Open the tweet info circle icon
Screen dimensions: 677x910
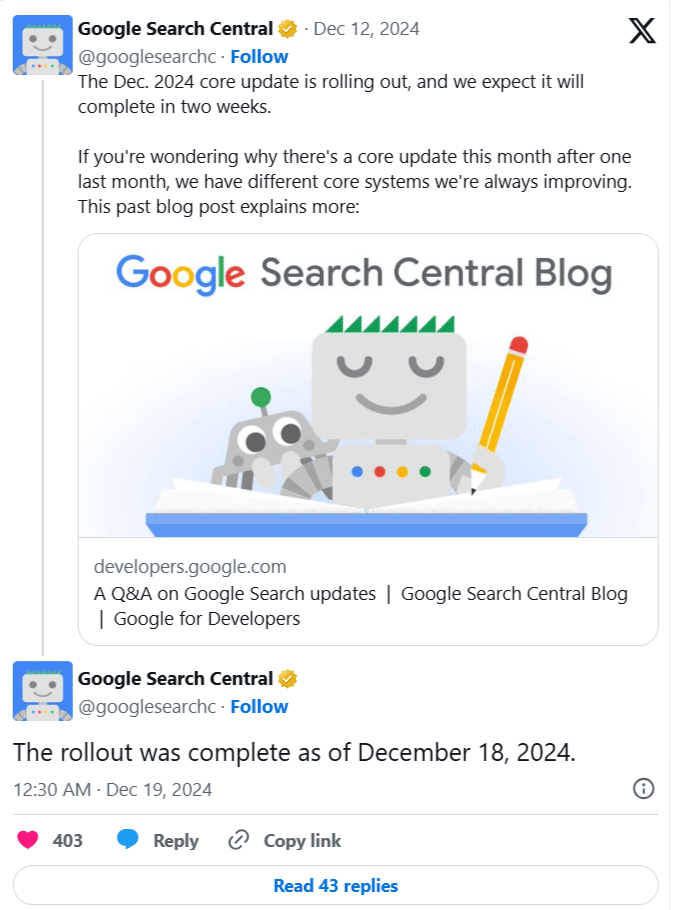pos(644,789)
